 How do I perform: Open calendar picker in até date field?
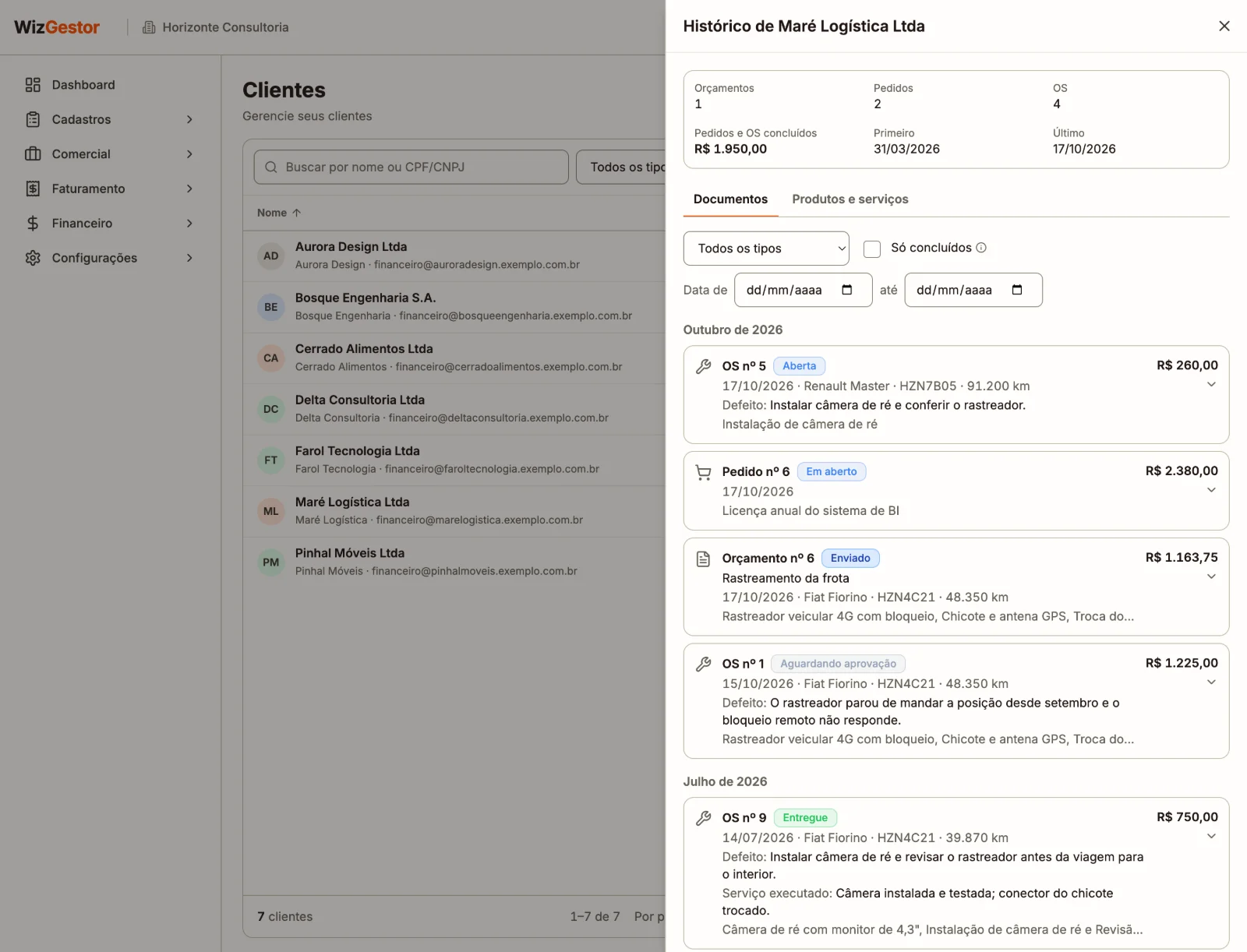pyautogui.click(x=1017, y=290)
